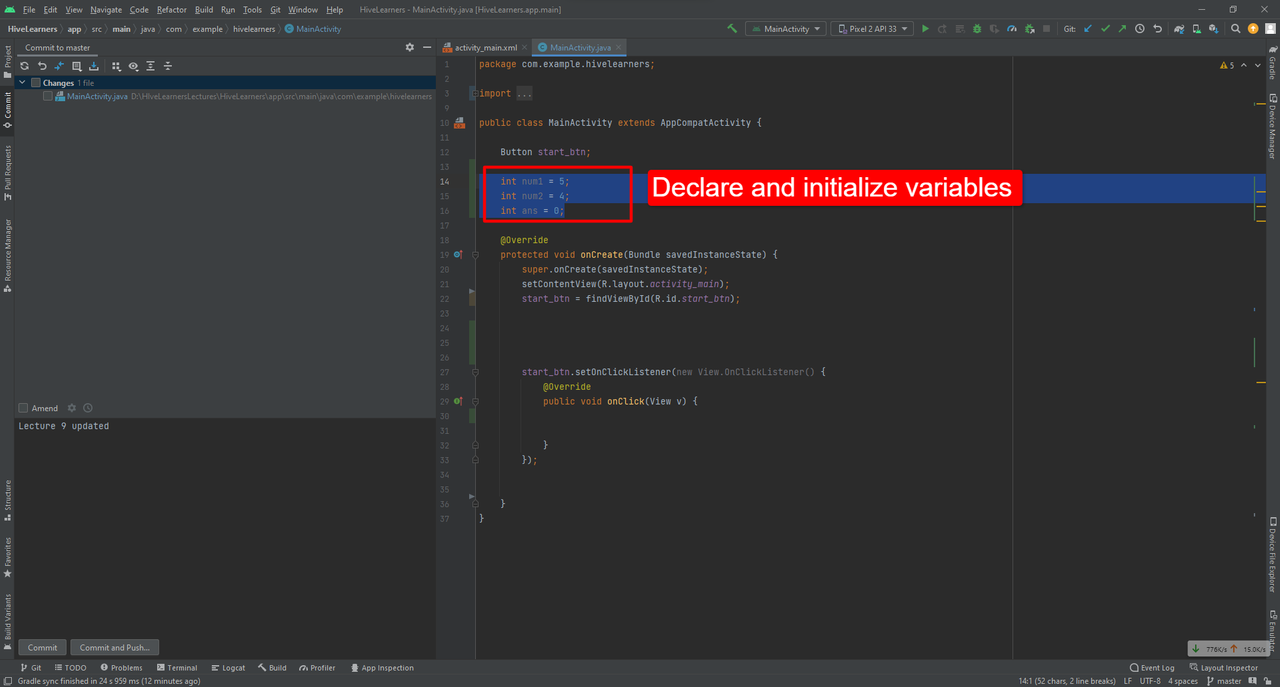Image resolution: width=1280 pixels, height=687 pixels.
Task: Open the Logcat tool window
Action: click(x=228, y=668)
